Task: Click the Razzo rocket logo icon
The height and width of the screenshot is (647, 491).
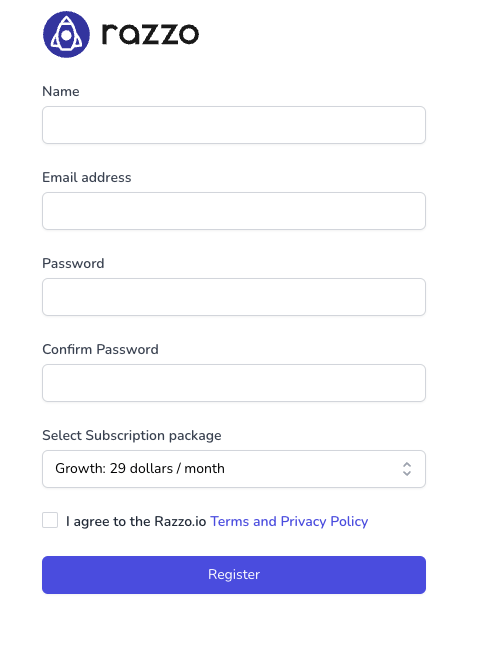Action: [x=66, y=34]
